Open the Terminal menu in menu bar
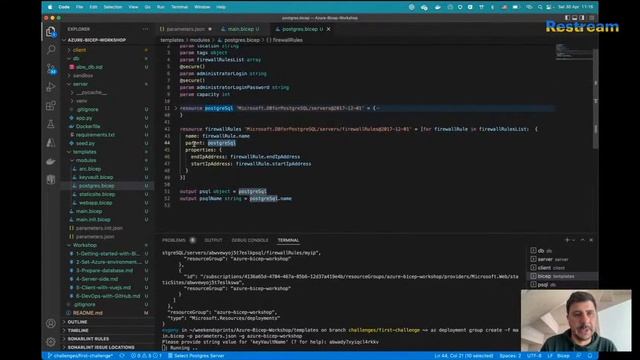The width and height of the screenshot is (640, 360). pyautogui.click(x=179, y=7)
